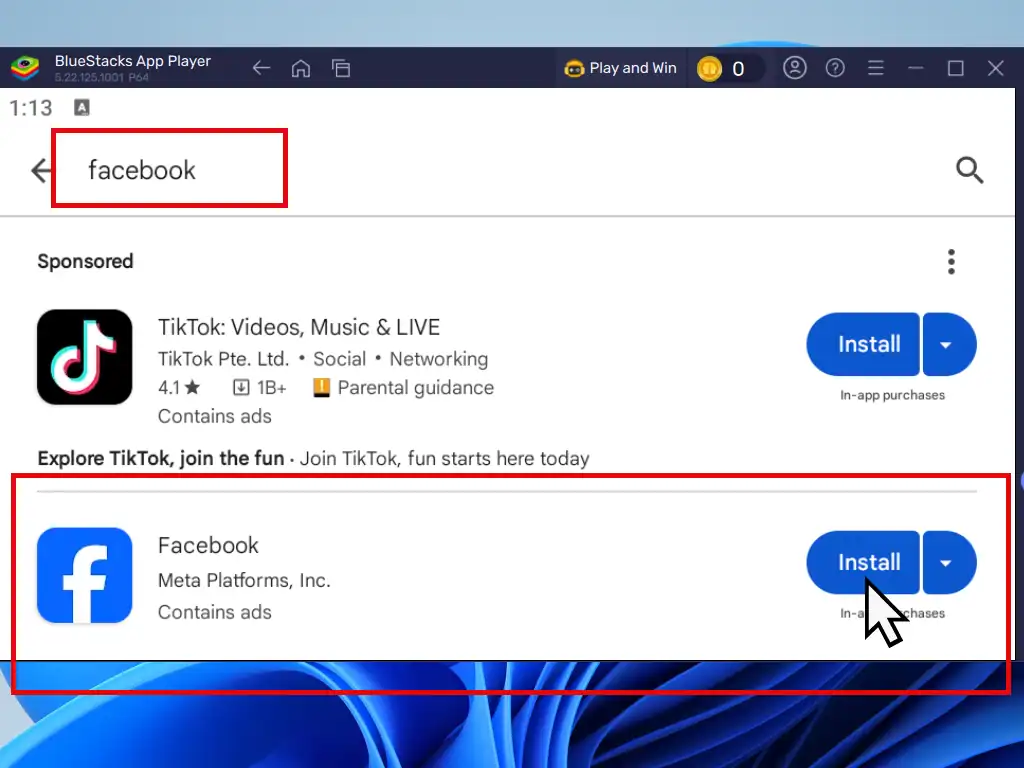1024x768 pixels.
Task: Install the TikTok app
Action: coord(863,344)
